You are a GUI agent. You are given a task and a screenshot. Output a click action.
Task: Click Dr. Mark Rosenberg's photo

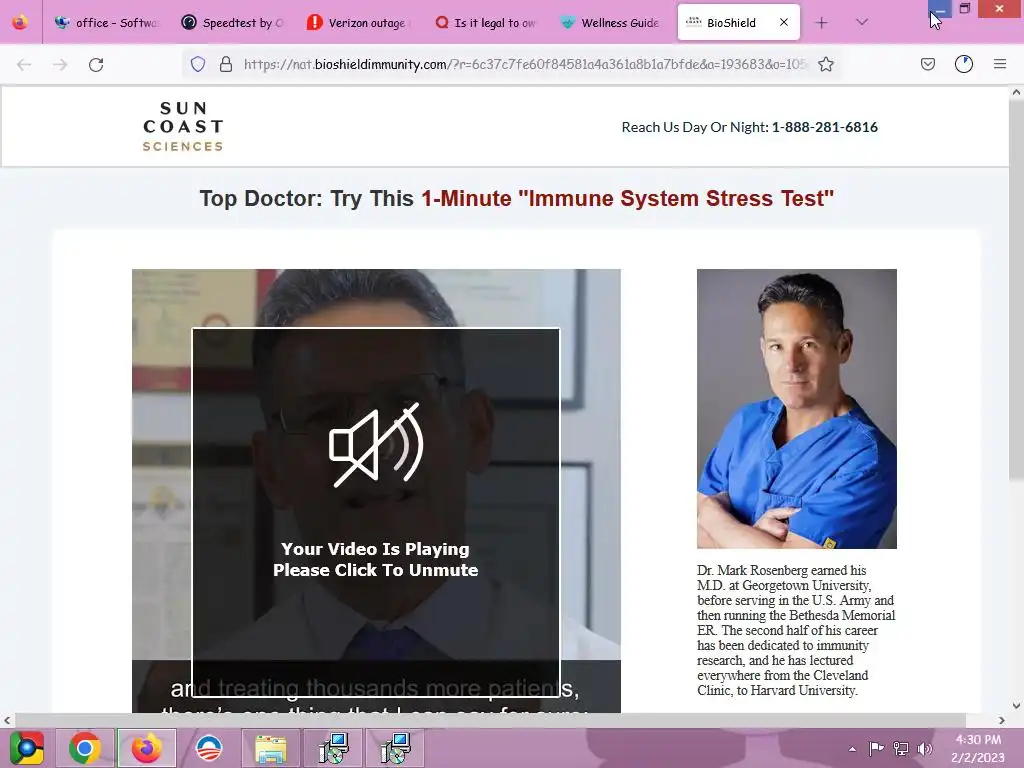[x=797, y=409]
